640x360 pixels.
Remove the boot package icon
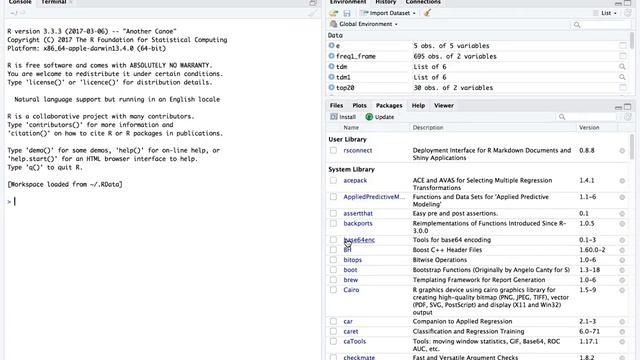pyautogui.click(x=622, y=270)
